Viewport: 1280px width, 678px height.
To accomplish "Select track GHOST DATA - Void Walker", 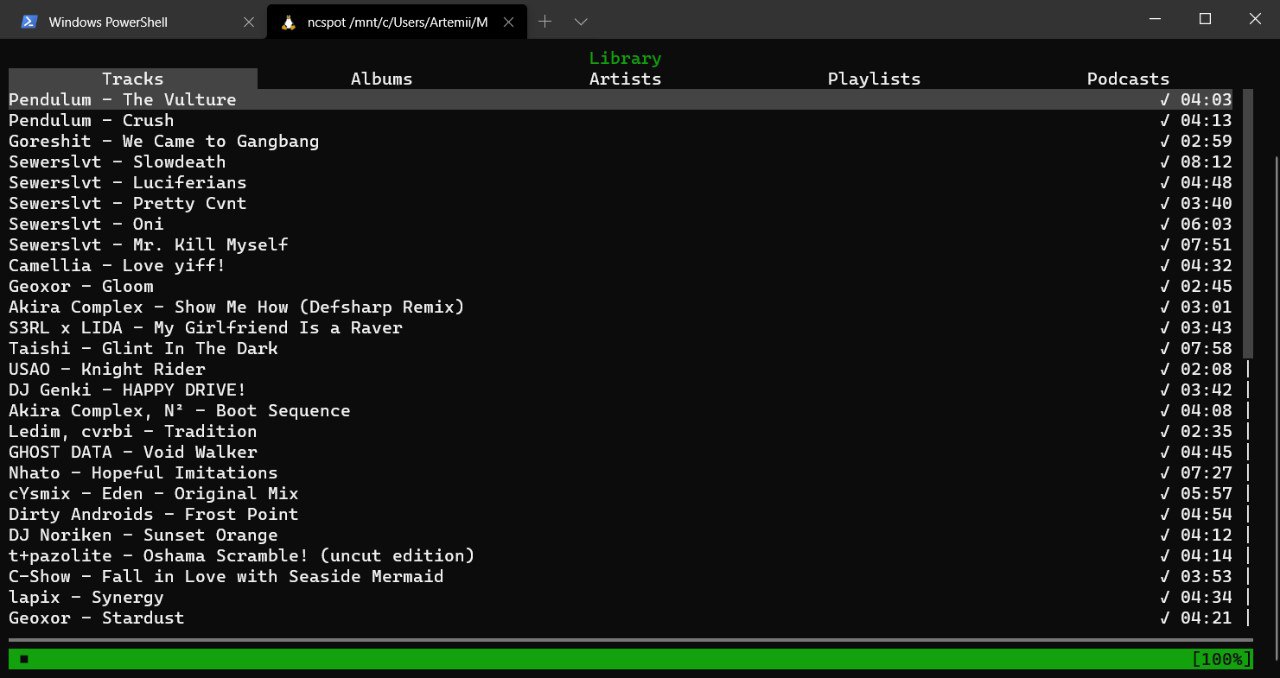I will pos(620,452).
